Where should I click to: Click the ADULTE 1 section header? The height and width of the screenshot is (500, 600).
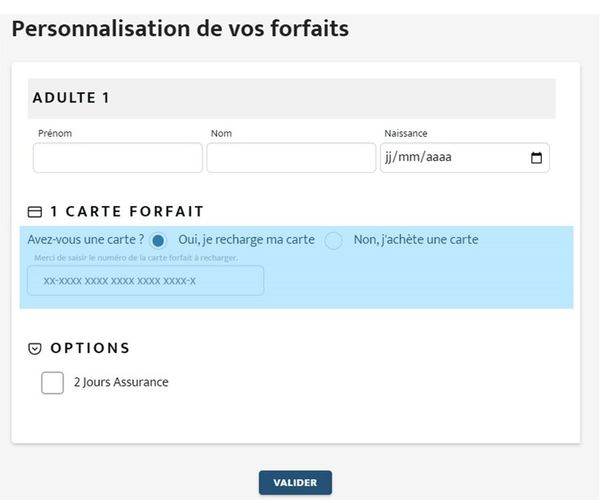[71, 98]
